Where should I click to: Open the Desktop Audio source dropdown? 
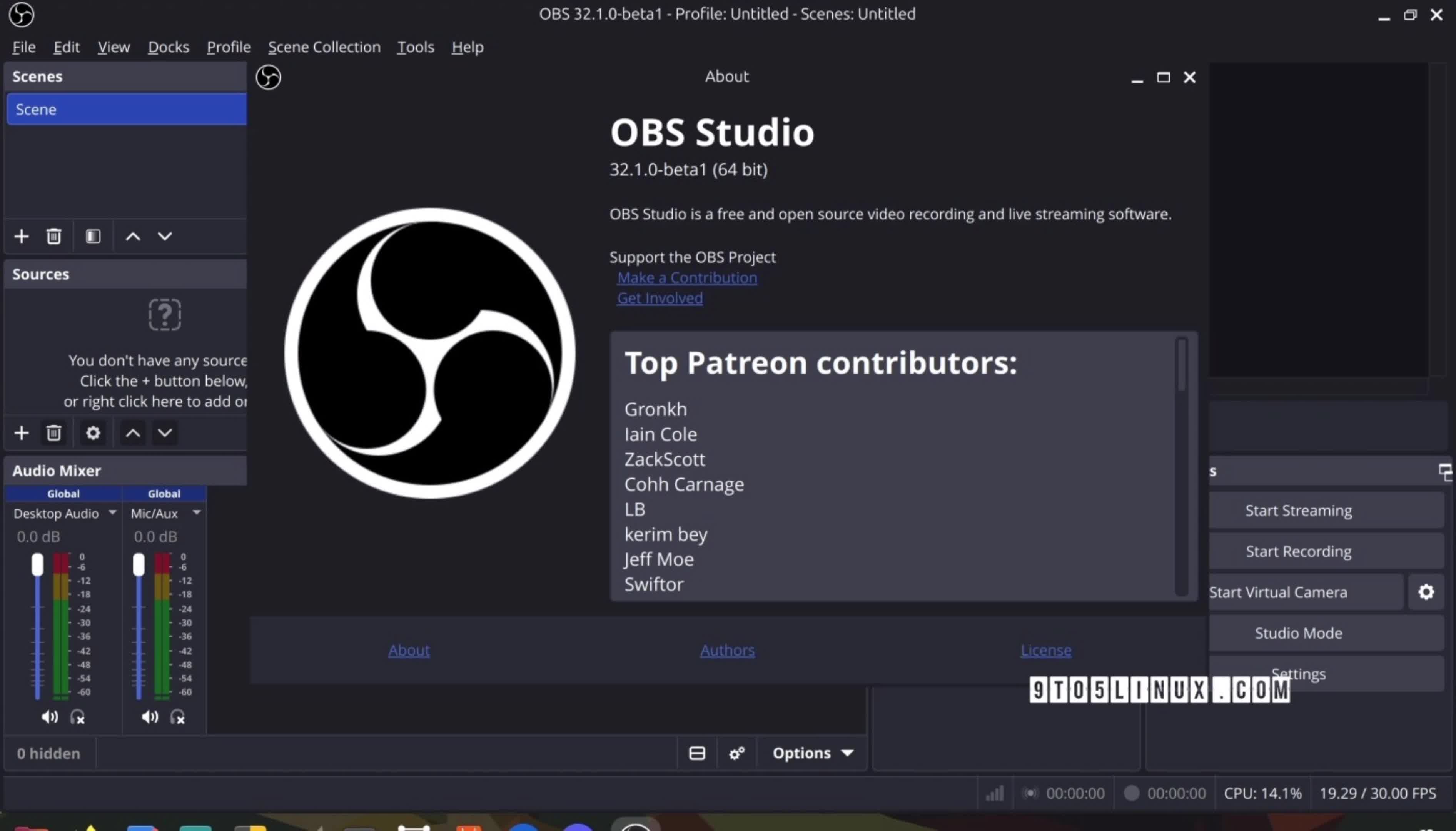tap(112, 512)
